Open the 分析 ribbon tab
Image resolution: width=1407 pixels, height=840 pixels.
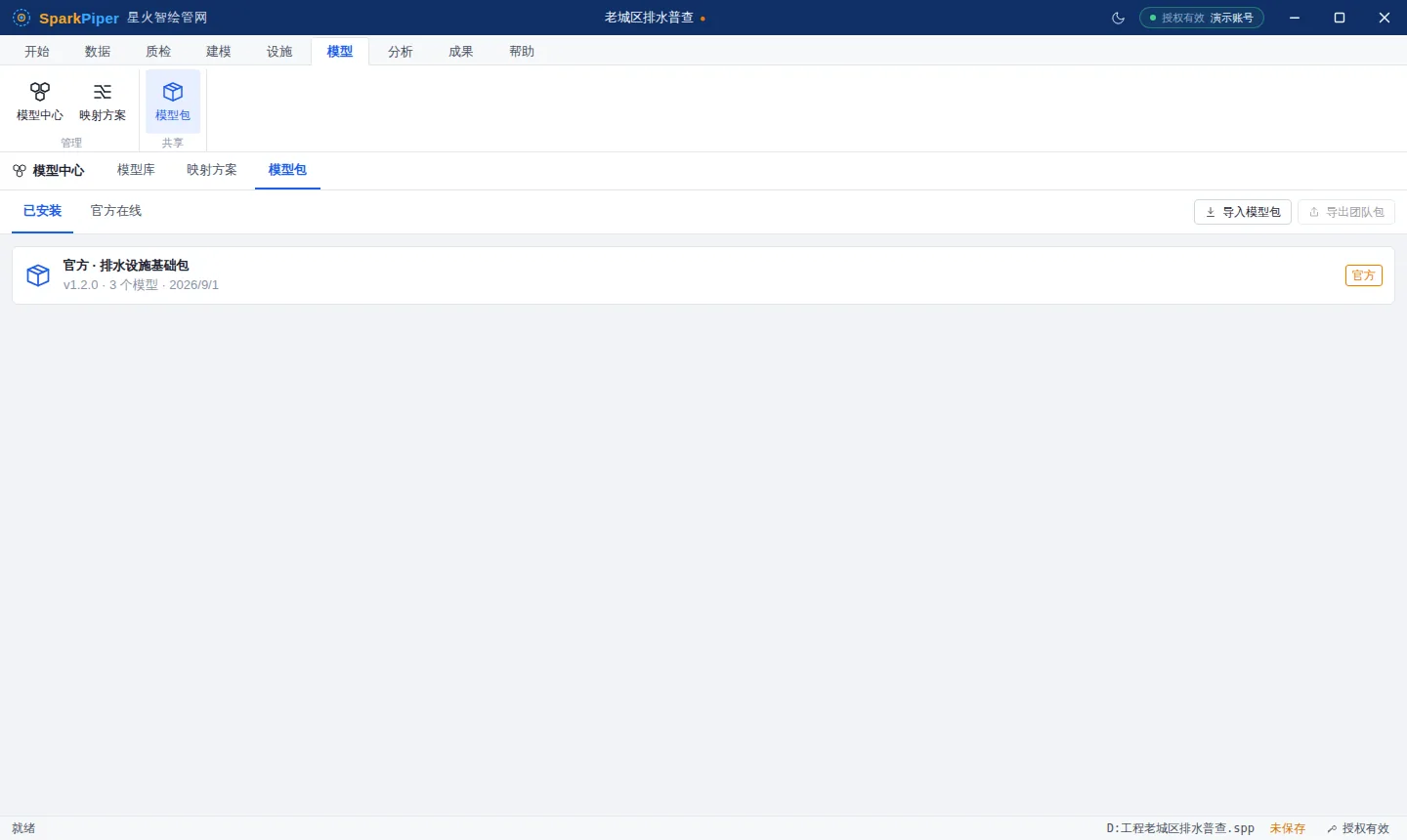(x=401, y=52)
